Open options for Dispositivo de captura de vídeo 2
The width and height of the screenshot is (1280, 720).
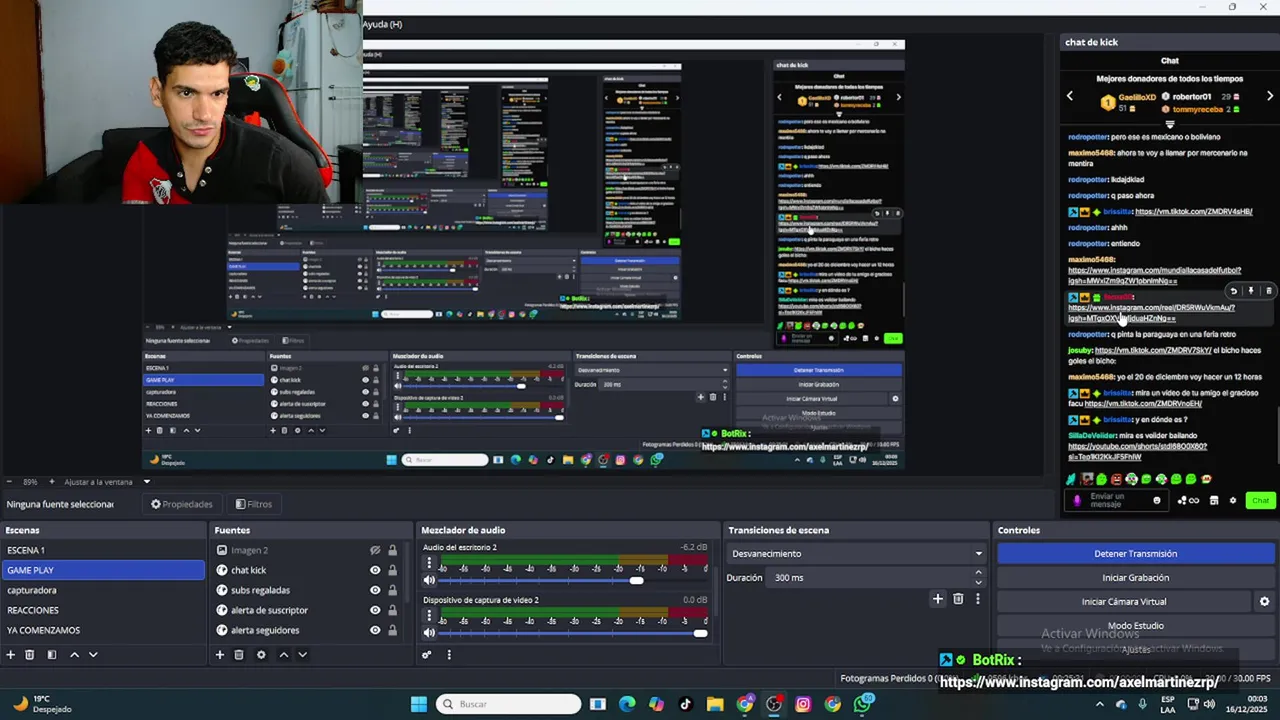click(x=429, y=617)
